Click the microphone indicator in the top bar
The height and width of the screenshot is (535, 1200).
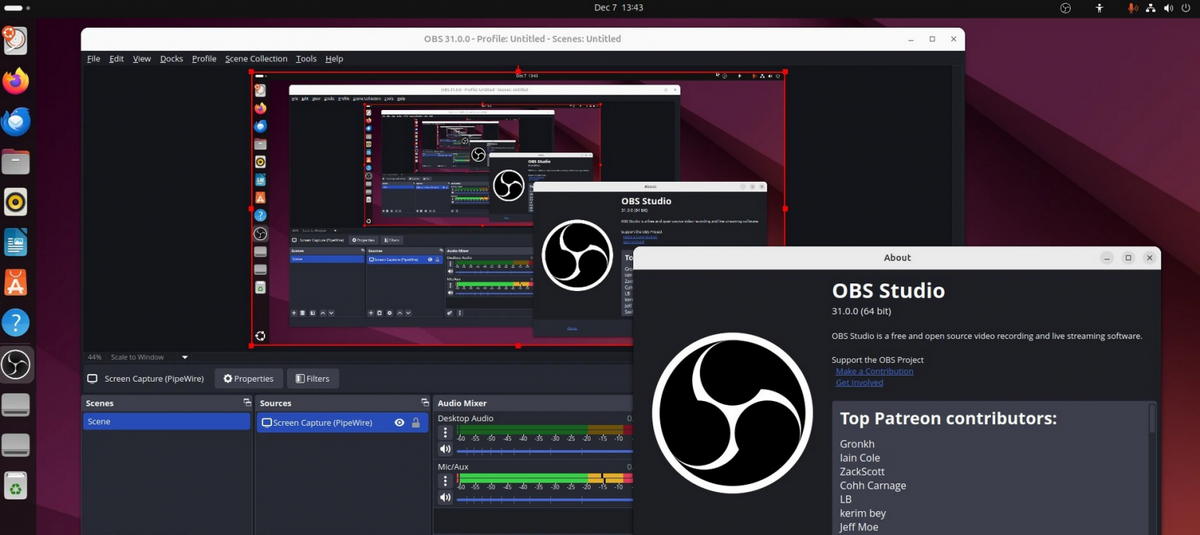(1133, 8)
